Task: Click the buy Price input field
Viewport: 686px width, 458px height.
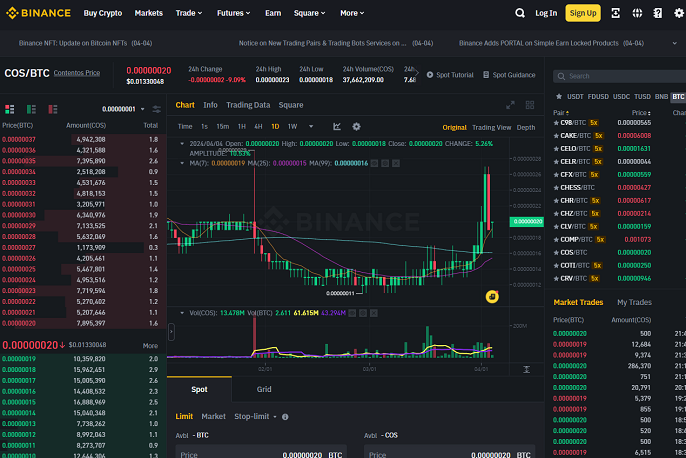Action: pyautogui.click(x=261, y=452)
